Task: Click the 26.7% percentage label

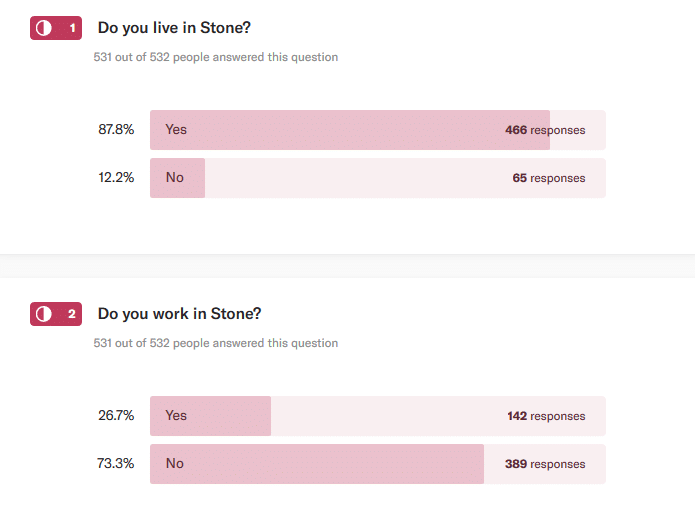Action: coord(116,416)
